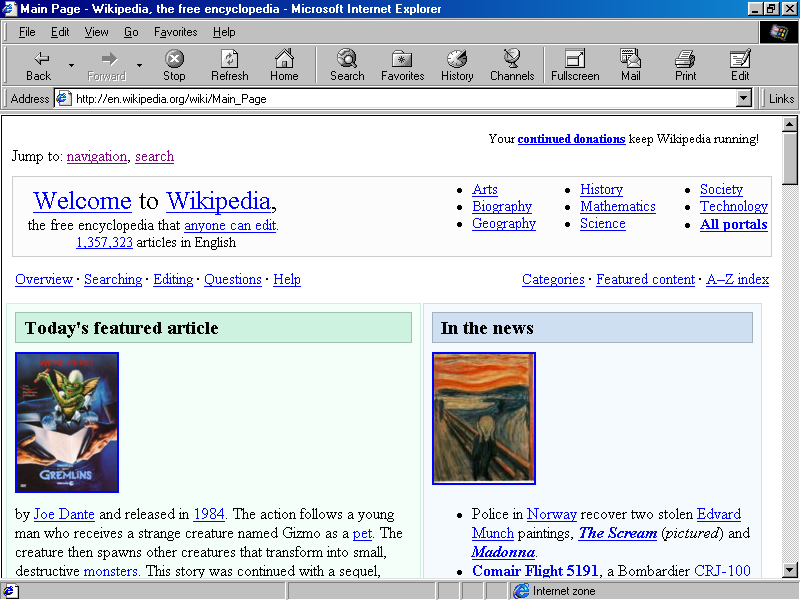Viewport: 800px width, 600px height.
Task: Follow the Featured content link
Action: click(x=645, y=279)
